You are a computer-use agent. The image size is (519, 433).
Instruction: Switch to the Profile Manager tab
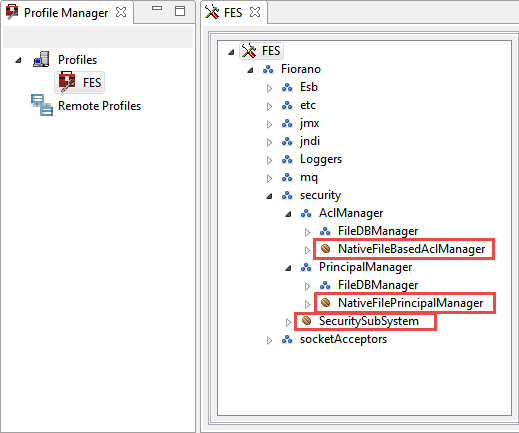click(x=66, y=13)
